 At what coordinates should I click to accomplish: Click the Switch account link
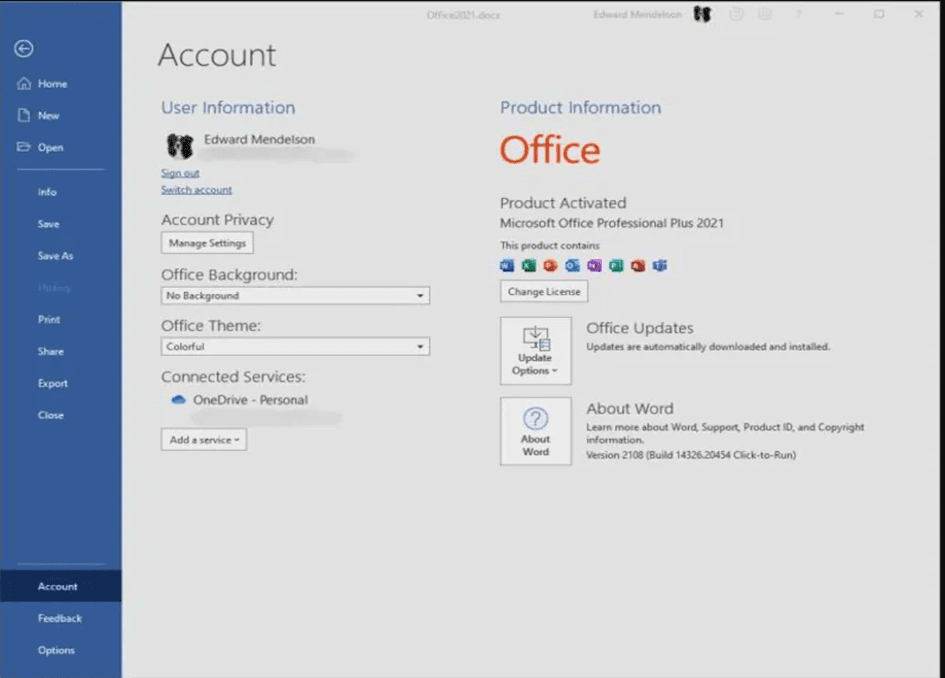click(x=196, y=190)
